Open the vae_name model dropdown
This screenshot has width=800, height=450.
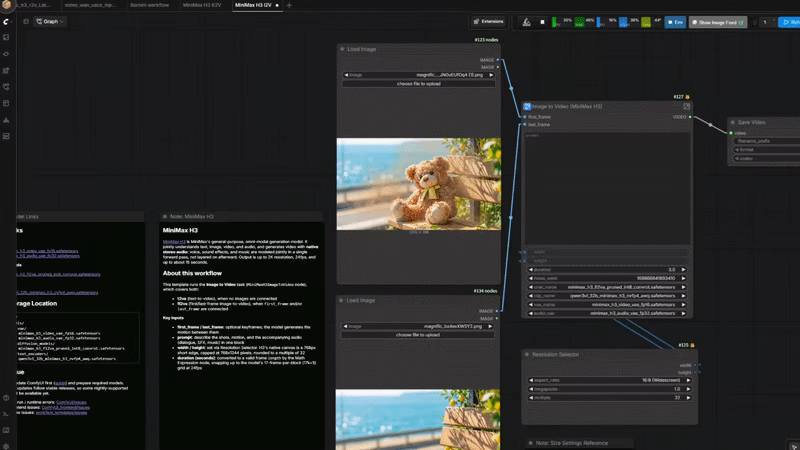[607, 305]
